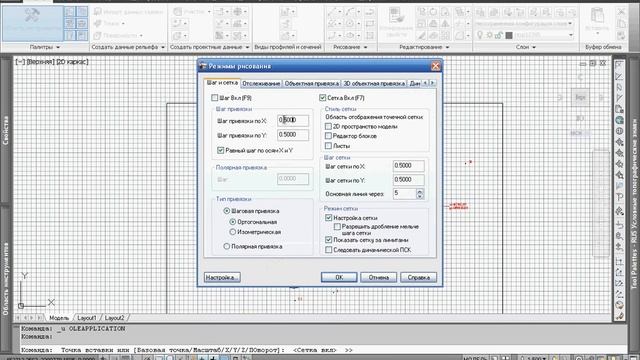Click the 'Настройка...' button
Screen dimensions: 640x360
(222, 278)
